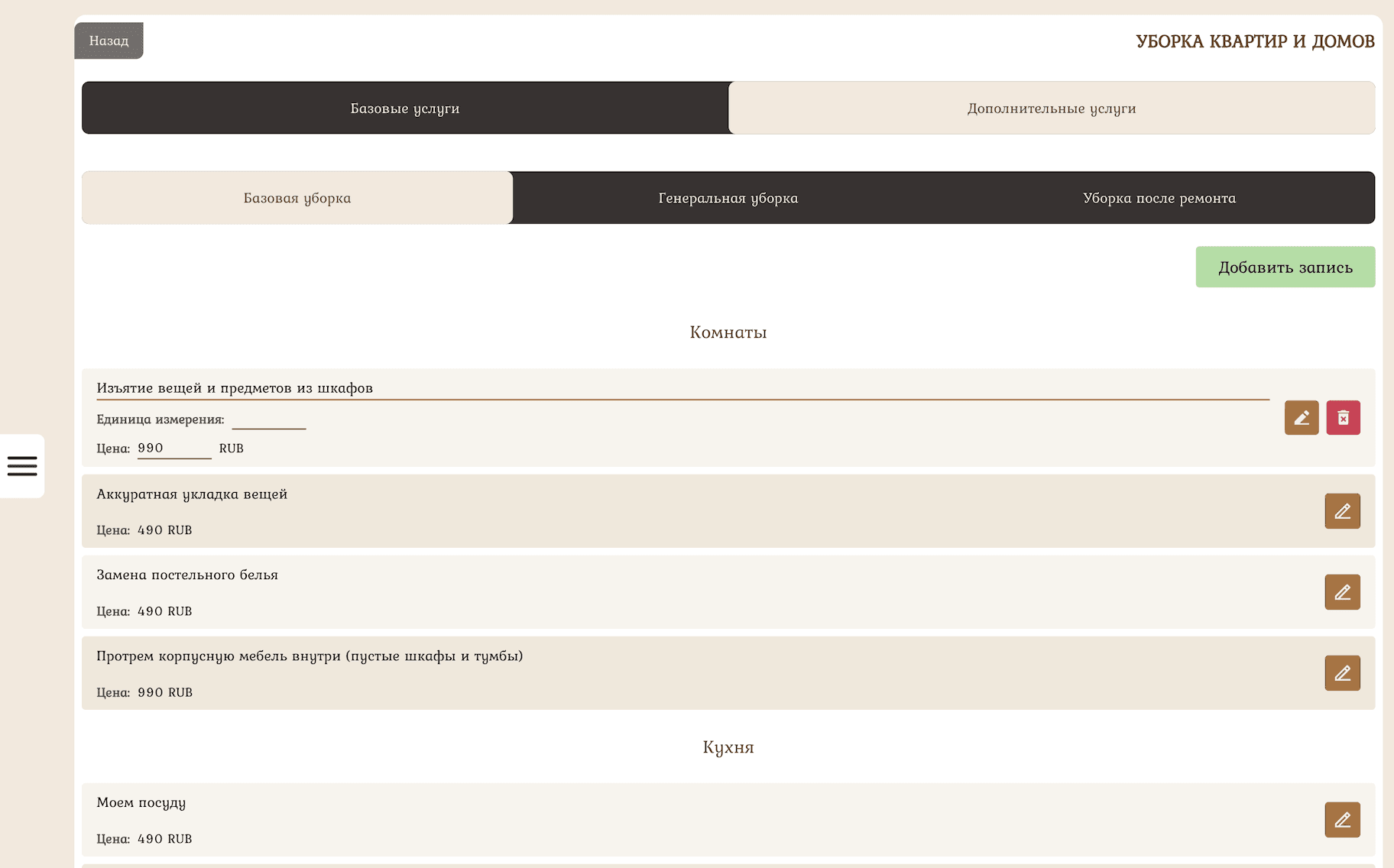
Task: Edit the Аккуратная укладка вещей record
Action: pyautogui.click(x=1342, y=511)
